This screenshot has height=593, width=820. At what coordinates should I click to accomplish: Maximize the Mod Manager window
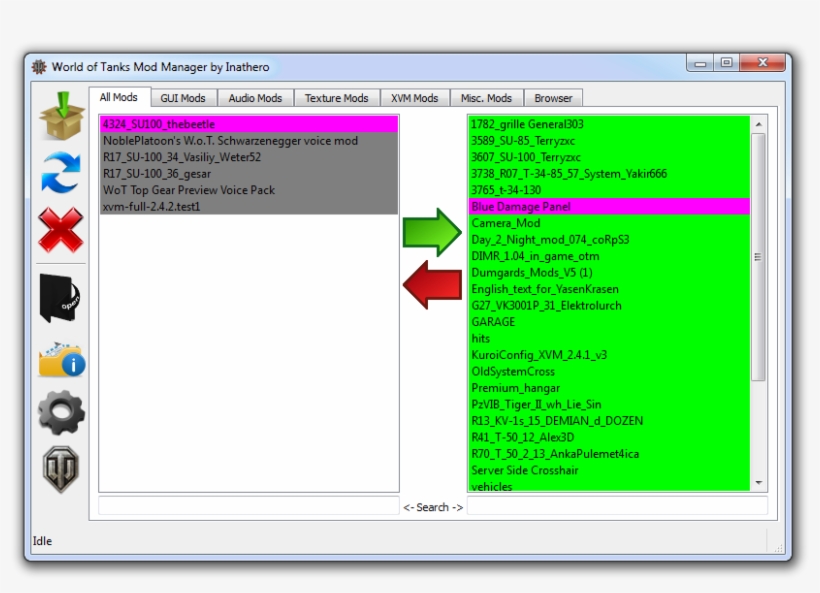tap(726, 63)
